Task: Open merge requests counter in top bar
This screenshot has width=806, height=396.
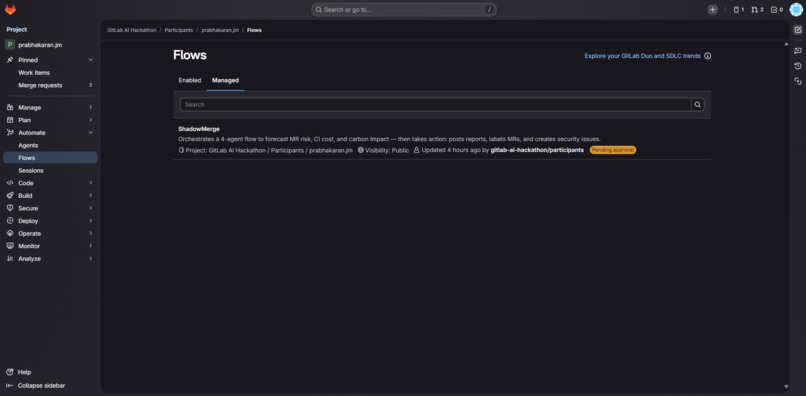Action: click(x=757, y=10)
